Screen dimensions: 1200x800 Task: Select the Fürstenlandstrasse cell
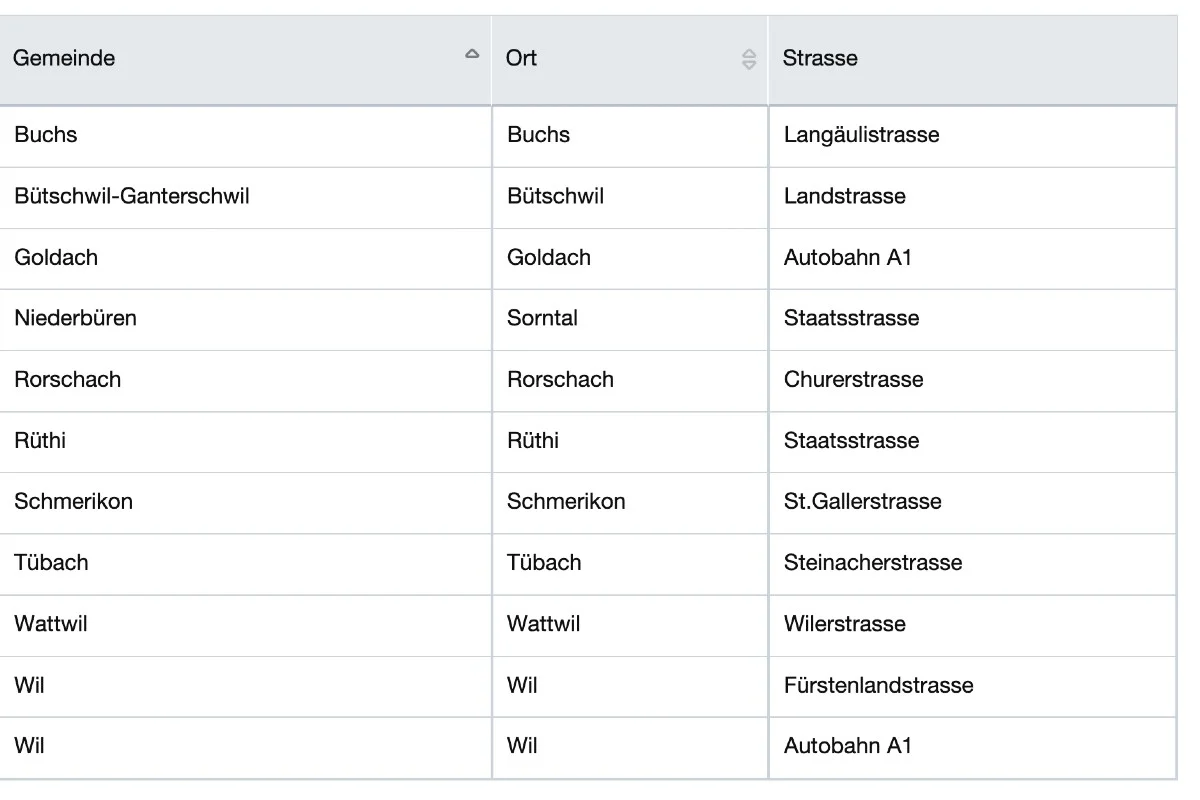(x=973, y=686)
